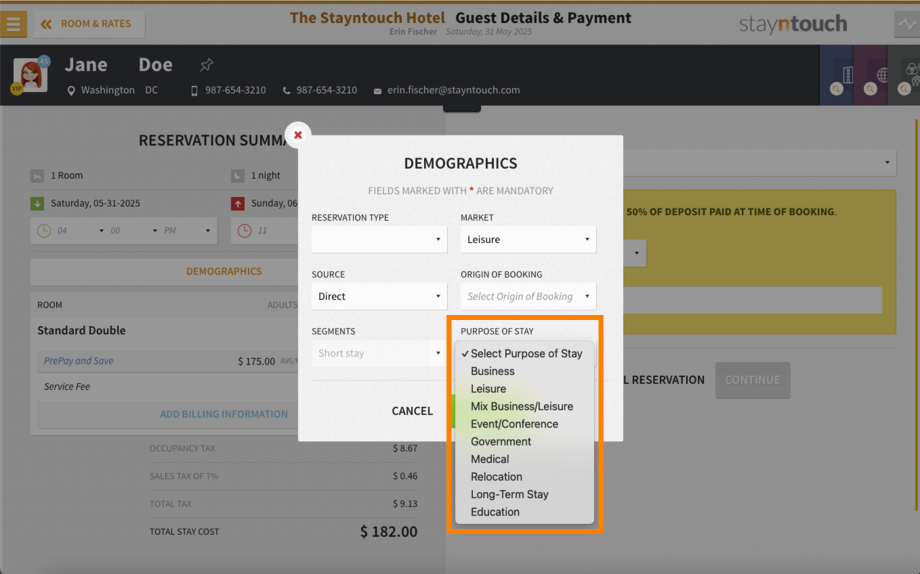The image size is (920, 574).
Task: Click the Continue button
Action: (752, 380)
